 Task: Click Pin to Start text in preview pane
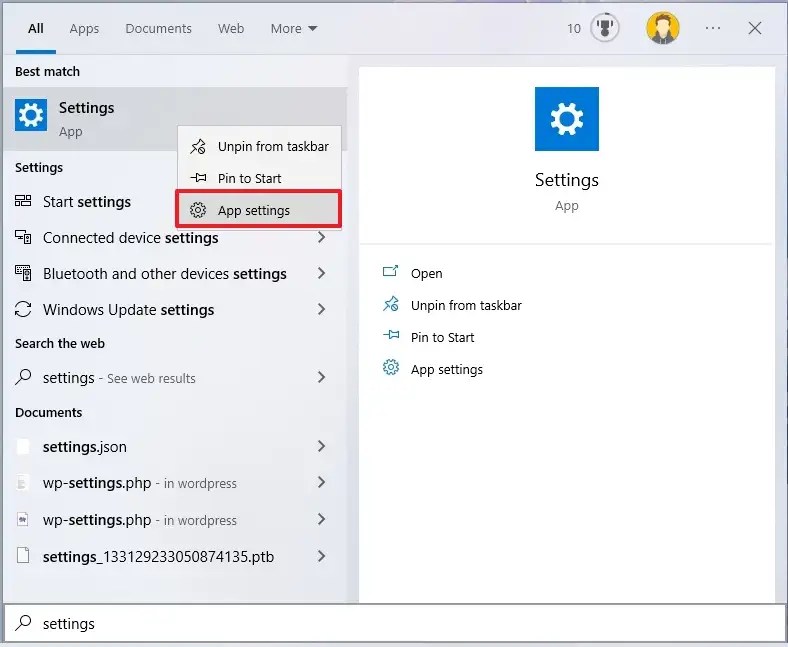[x=442, y=337]
